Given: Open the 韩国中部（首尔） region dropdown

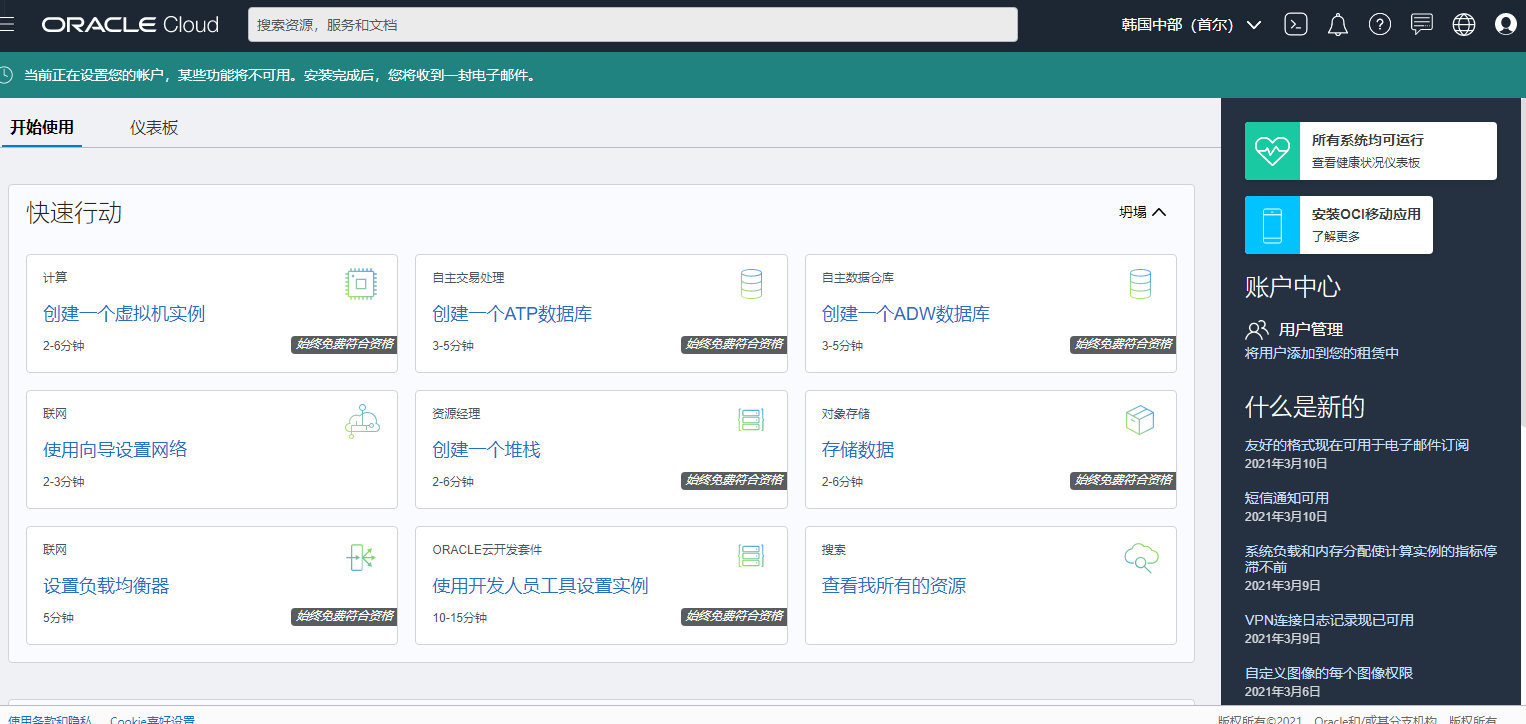Looking at the screenshot, I should (x=1191, y=25).
